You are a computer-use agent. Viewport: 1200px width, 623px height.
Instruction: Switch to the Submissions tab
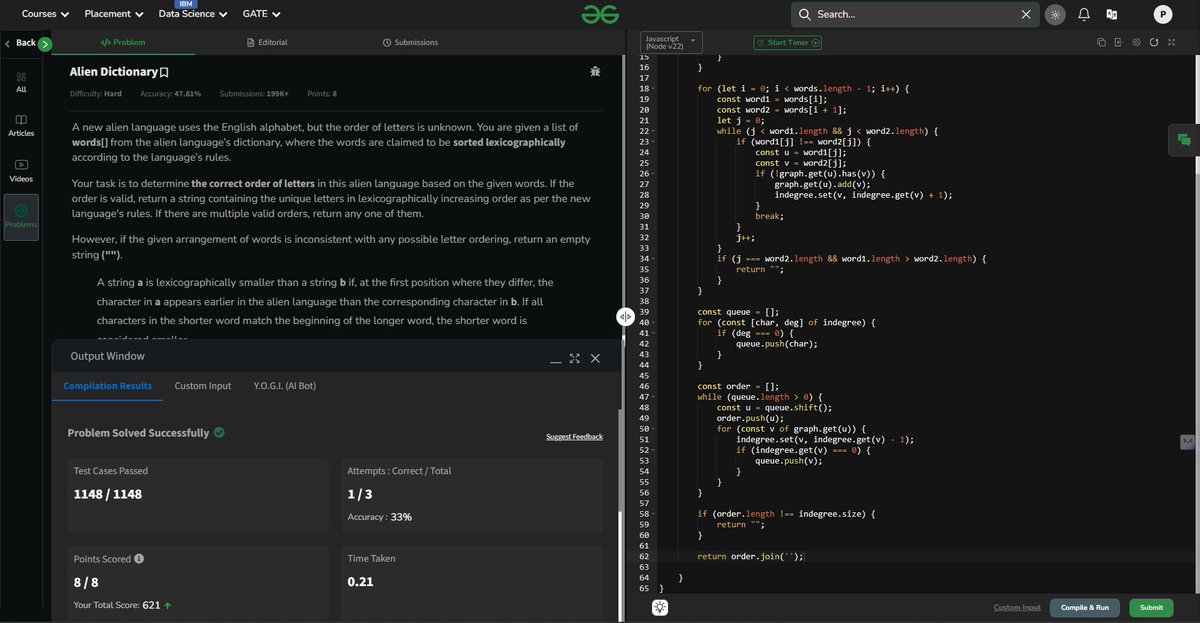(x=410, y=43)
